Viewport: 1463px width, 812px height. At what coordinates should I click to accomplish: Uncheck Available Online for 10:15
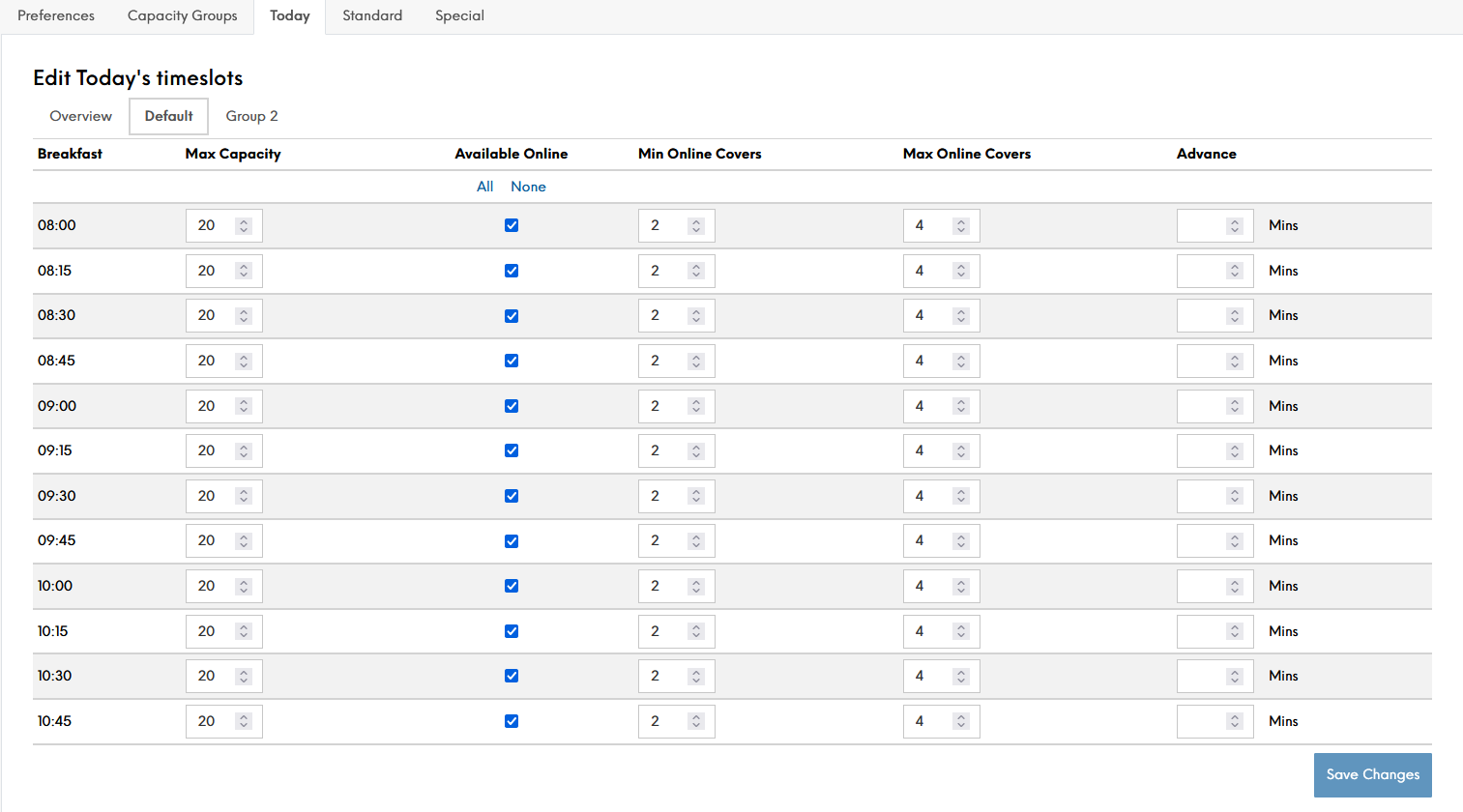click(x=512, y=631)
